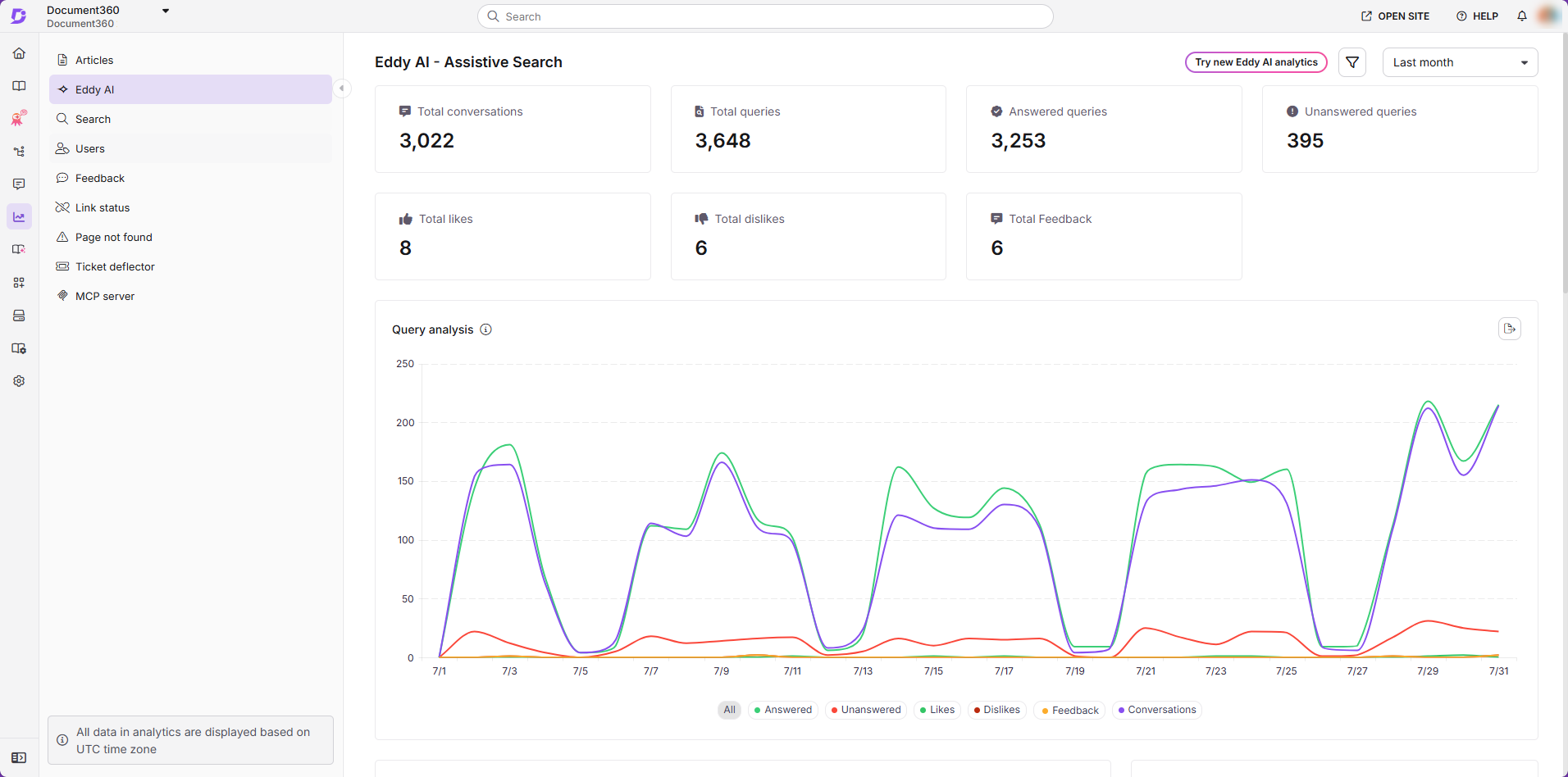This screenshot has height=777, width=1568.
Task: Select the Analytics chart icon in rail
Action: 19,217
